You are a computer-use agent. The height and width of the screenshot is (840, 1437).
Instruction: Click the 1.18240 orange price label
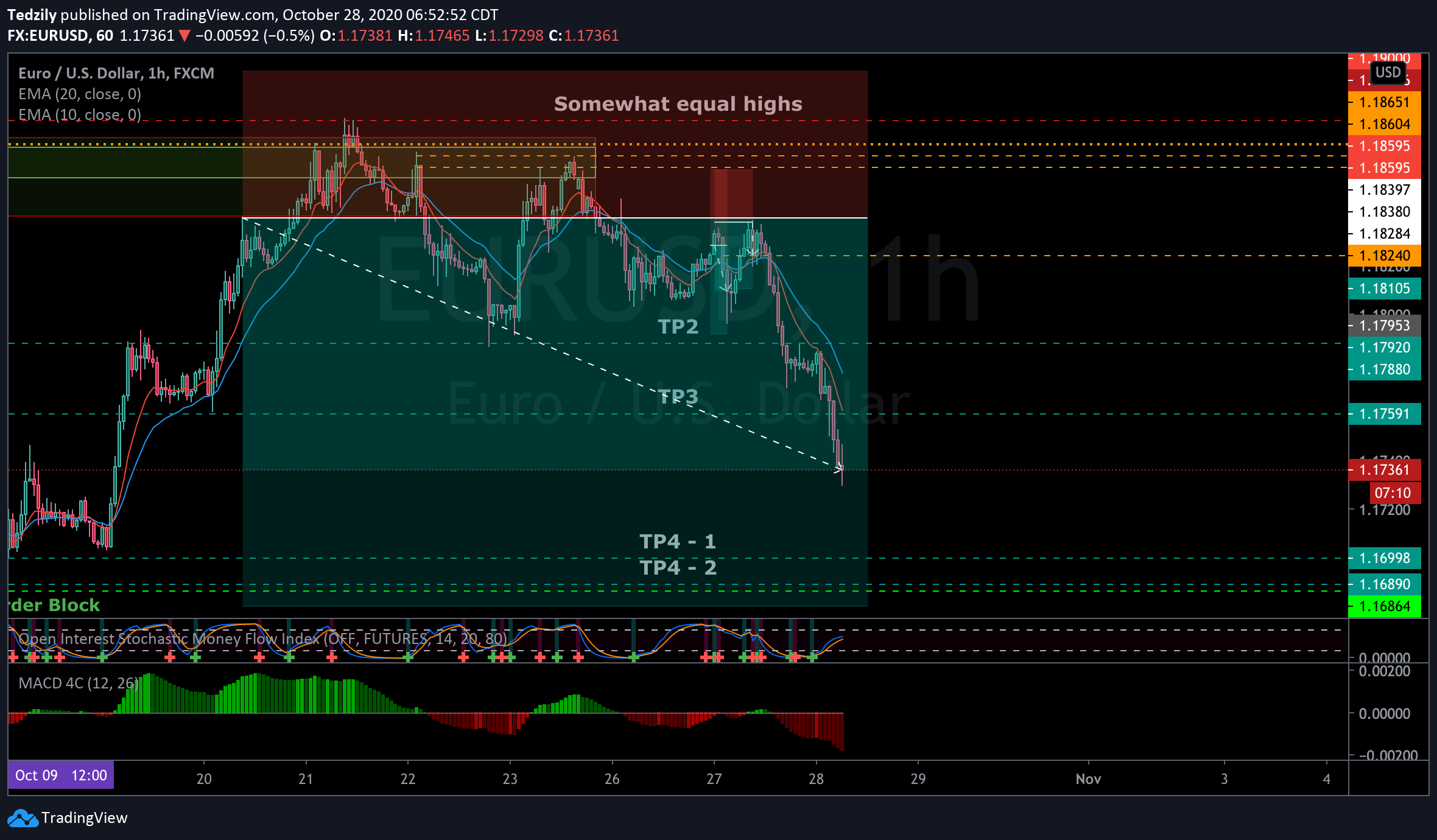pyautogui.click(x=1385, y=256)
